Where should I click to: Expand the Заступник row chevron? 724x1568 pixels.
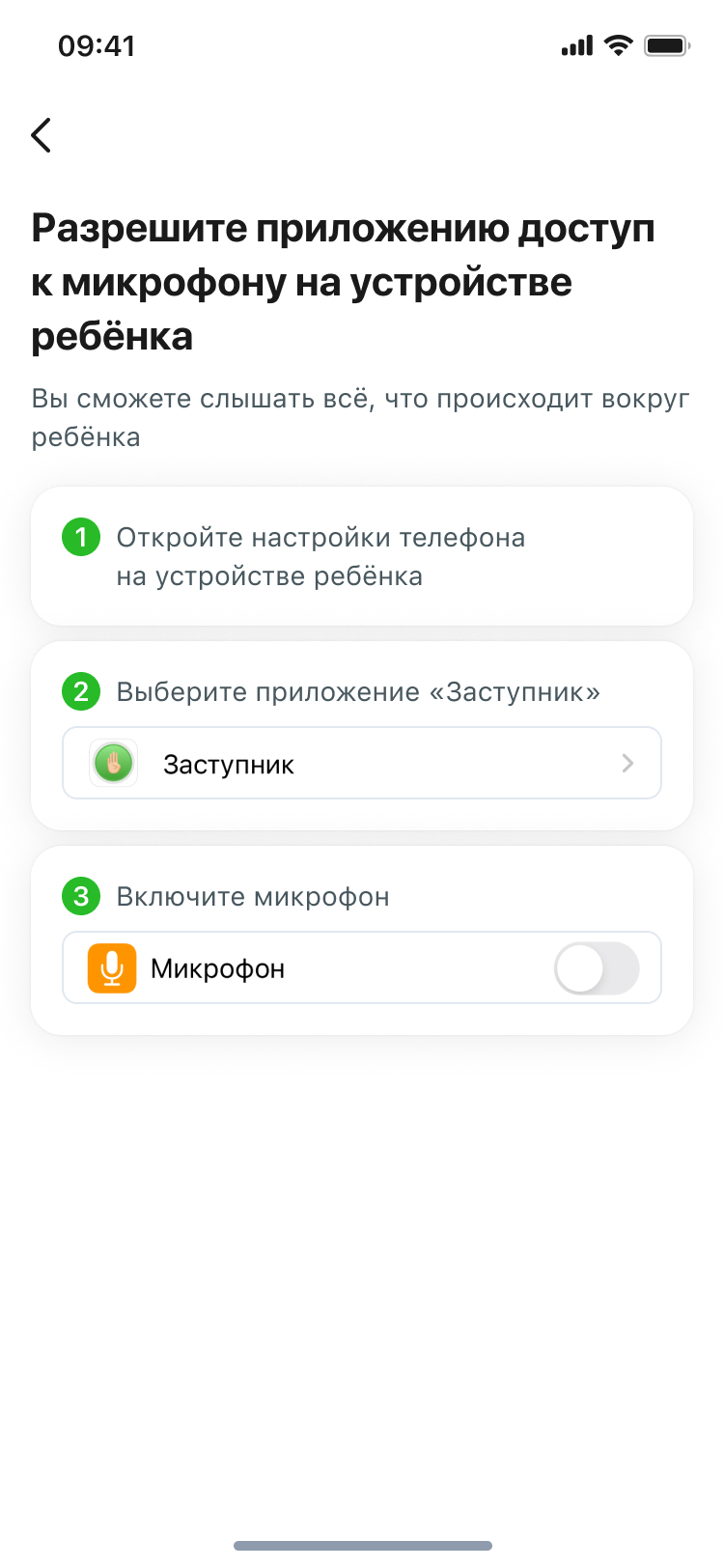pos(627,764)
